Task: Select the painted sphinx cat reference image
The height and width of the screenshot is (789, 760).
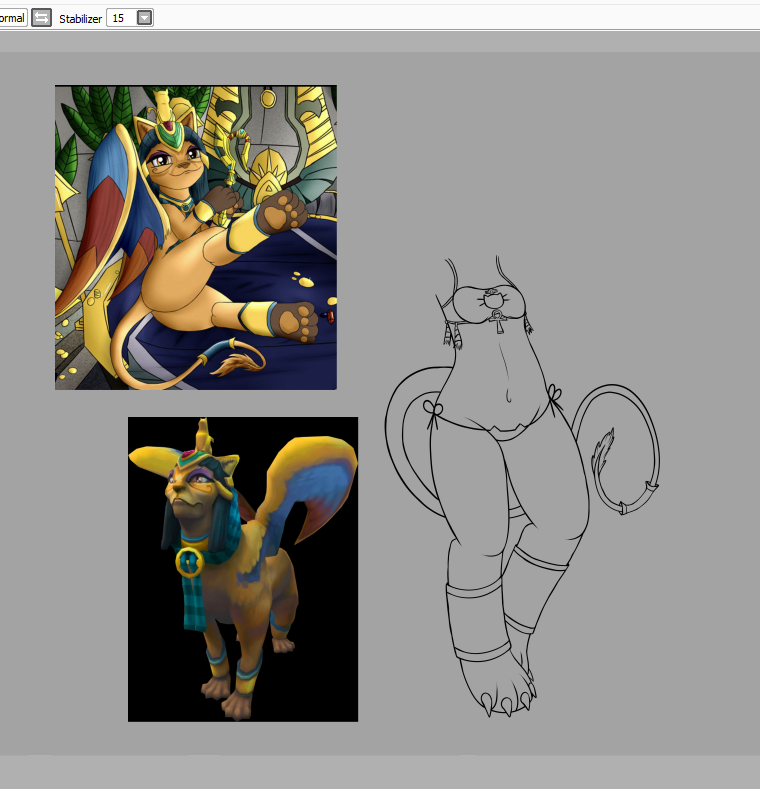Action: [x=196, y=238]
